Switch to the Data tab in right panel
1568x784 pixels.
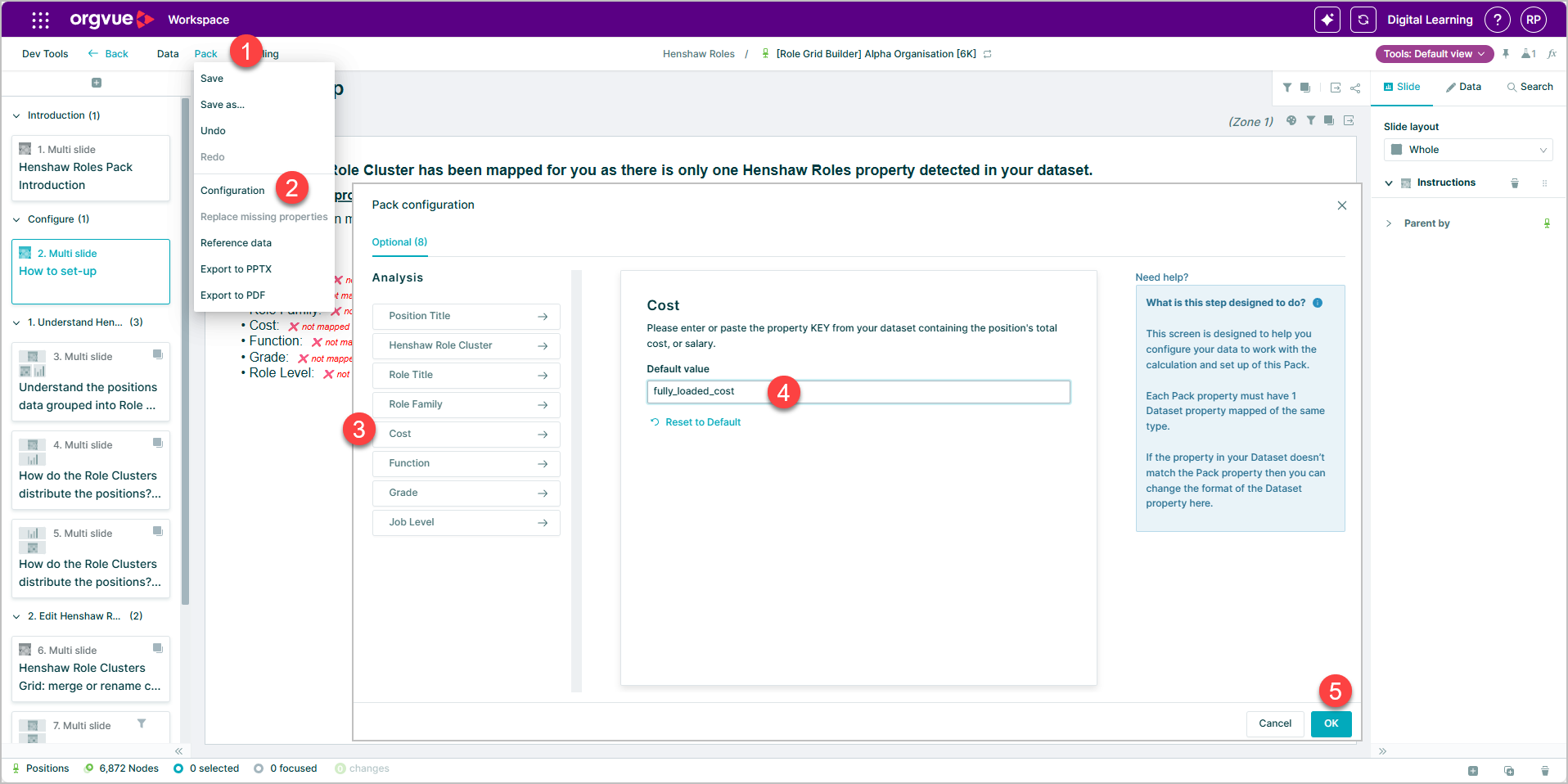click(x=1463, y=87)
